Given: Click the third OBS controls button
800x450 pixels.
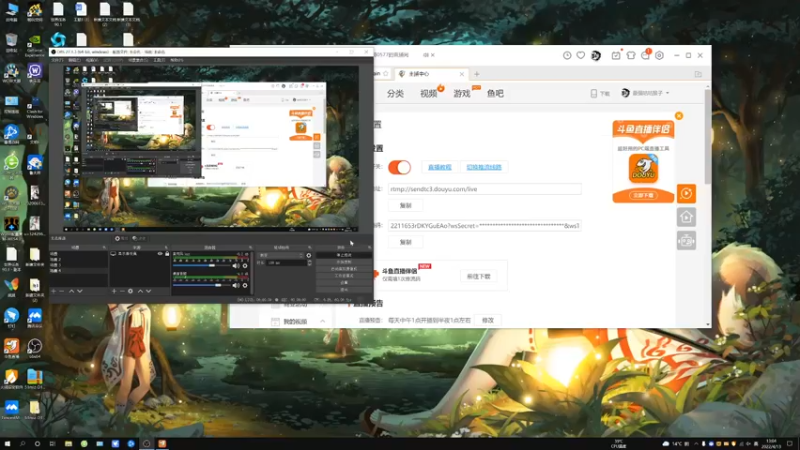Looking at the screenshot, I should pos(344,269).
